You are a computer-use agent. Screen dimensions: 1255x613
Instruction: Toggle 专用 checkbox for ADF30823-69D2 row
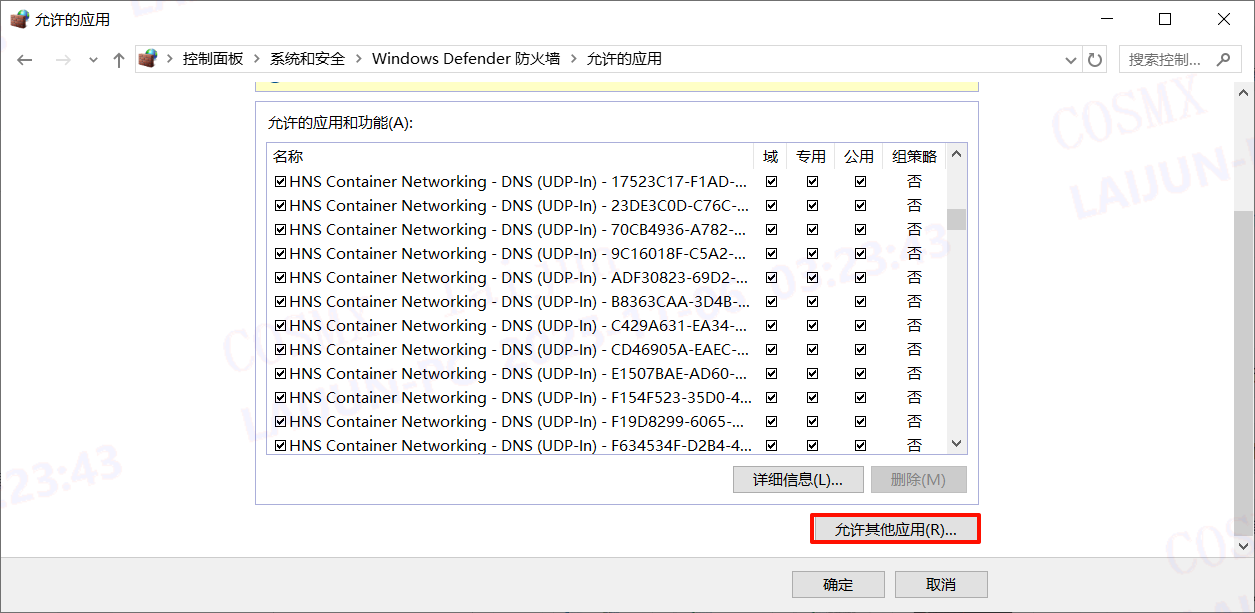point(812,278)
